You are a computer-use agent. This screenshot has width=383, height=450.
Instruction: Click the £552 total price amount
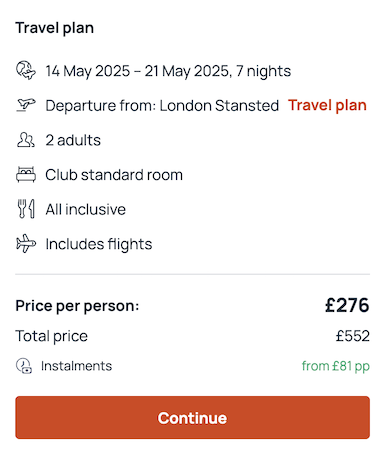353,336
